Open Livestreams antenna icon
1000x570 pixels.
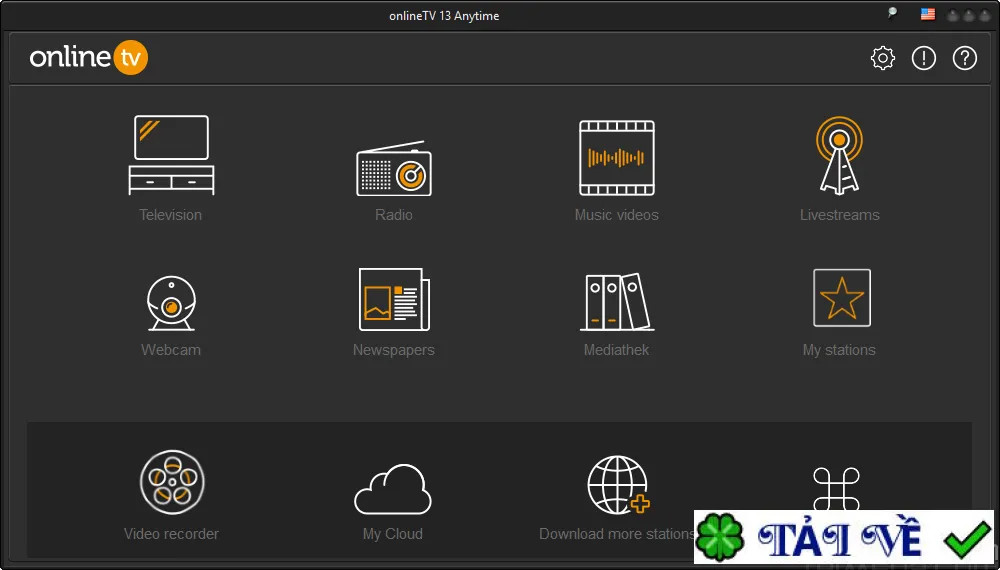[x=839, y=155]
